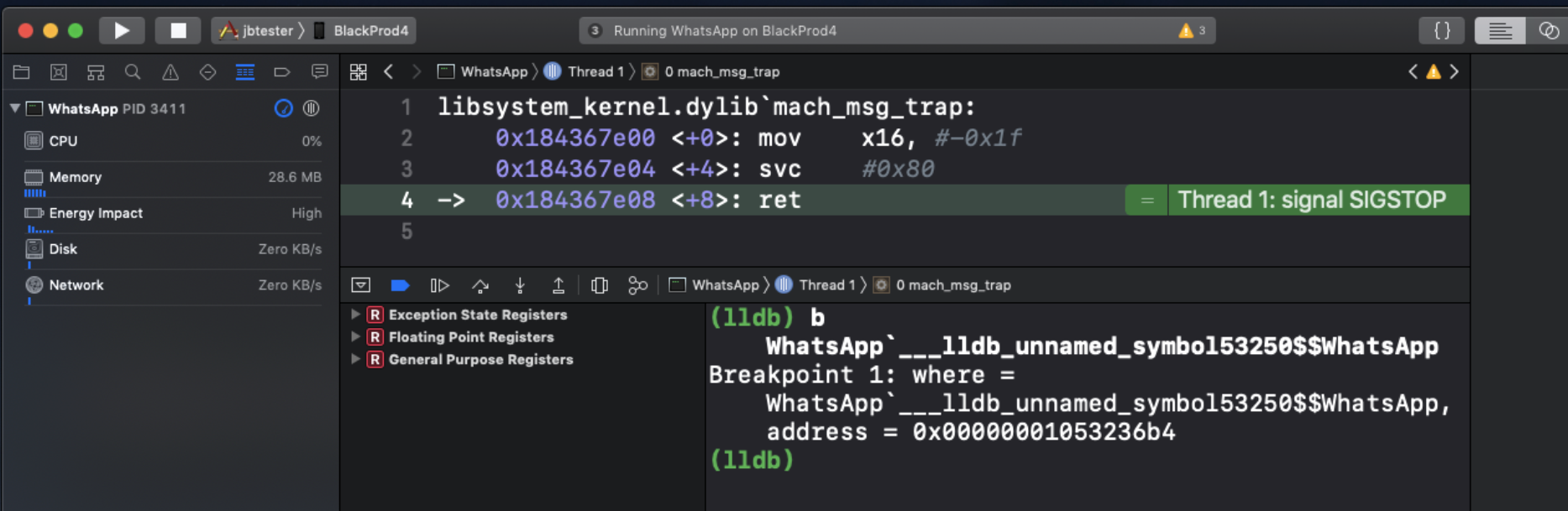Choose the BlackProd4 run destination
This screenshot has width=1568, height=511.
click(361, 31)
